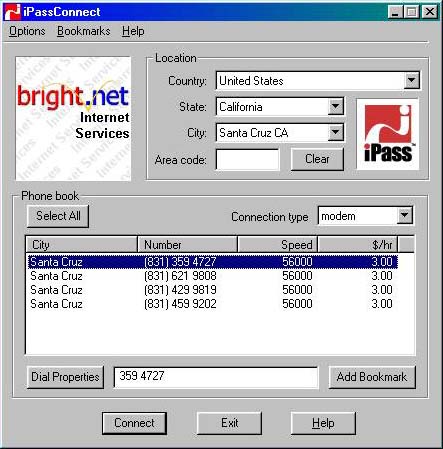The width and height of the screenshot is (443, 449).
Task: Click the Exit button
Action: 229,423
